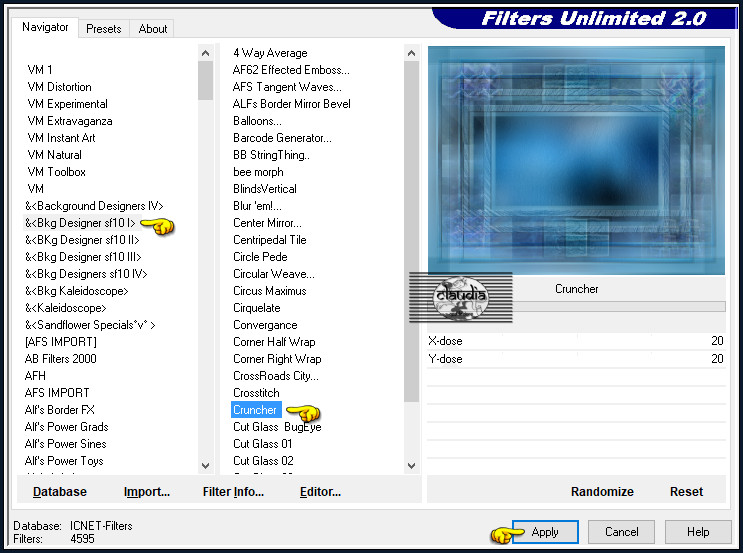Screen dimensions: 743x553
Task: Choose BB StringThing.. filter
Action: [x=271, y=155]
